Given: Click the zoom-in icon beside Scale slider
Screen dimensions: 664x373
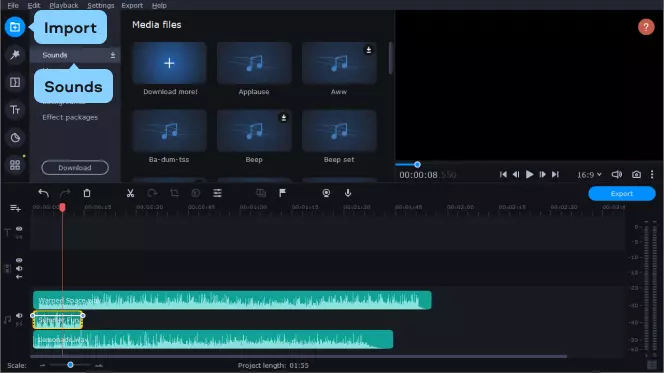Looking at the screenshot, I should 99,365.
